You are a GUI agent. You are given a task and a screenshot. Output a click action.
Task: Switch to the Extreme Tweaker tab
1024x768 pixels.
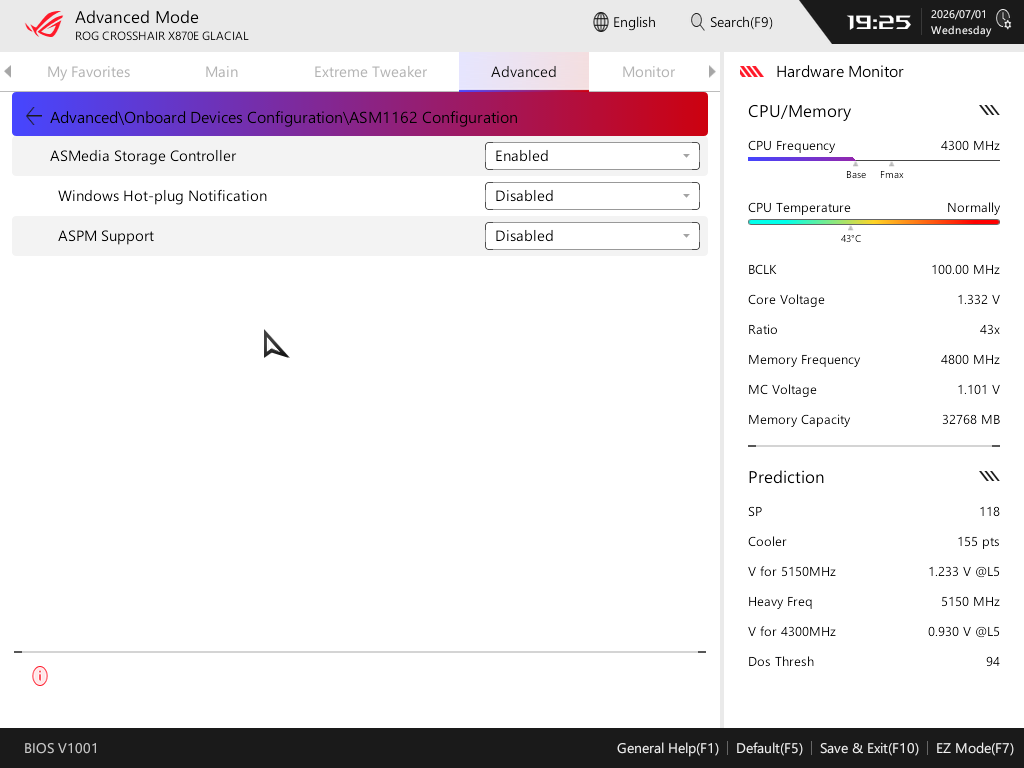pyautogui.click(x=370, y=72)
